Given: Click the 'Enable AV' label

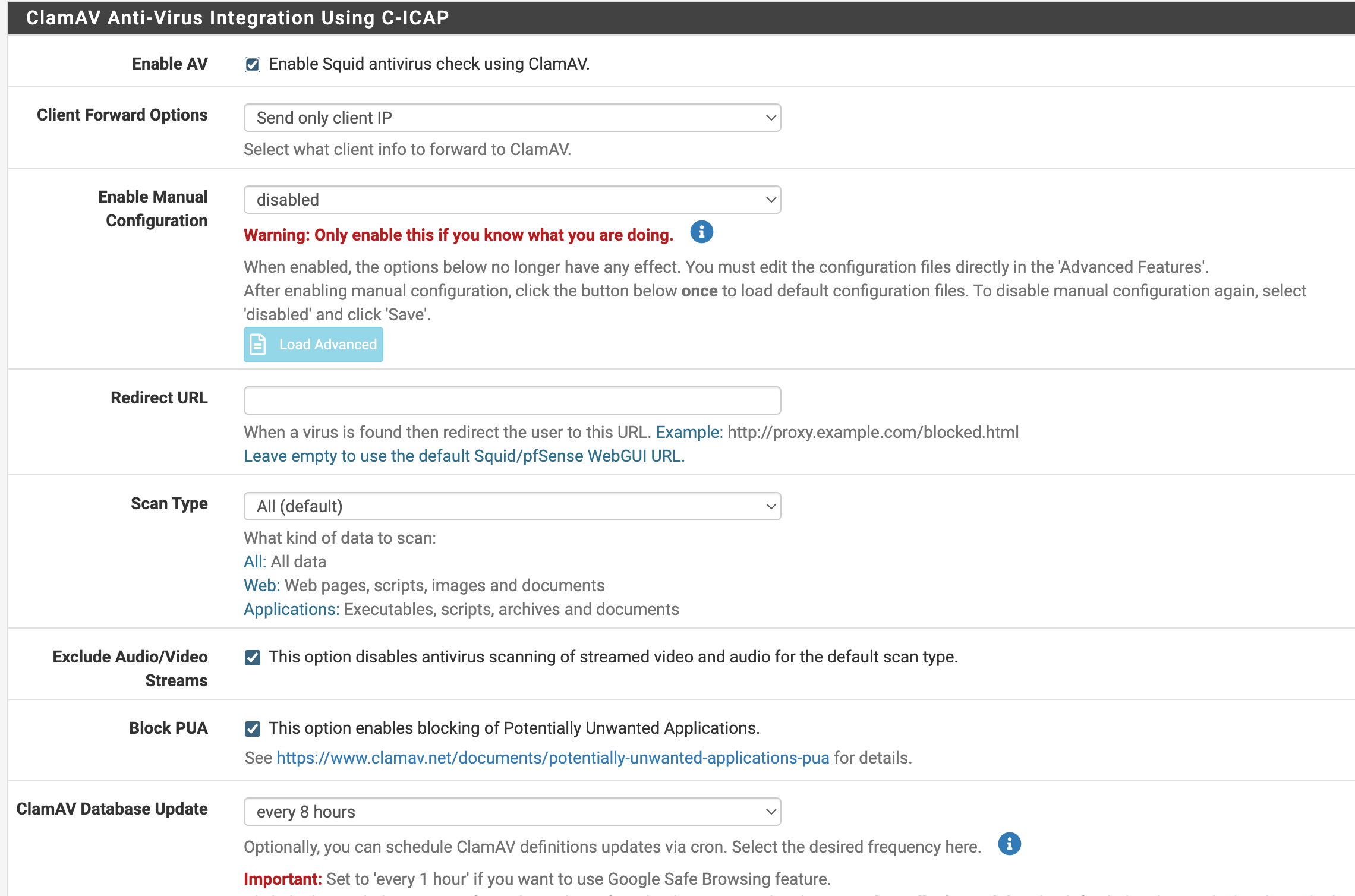Looking at the screenshot, I should (x=170, y=64).
